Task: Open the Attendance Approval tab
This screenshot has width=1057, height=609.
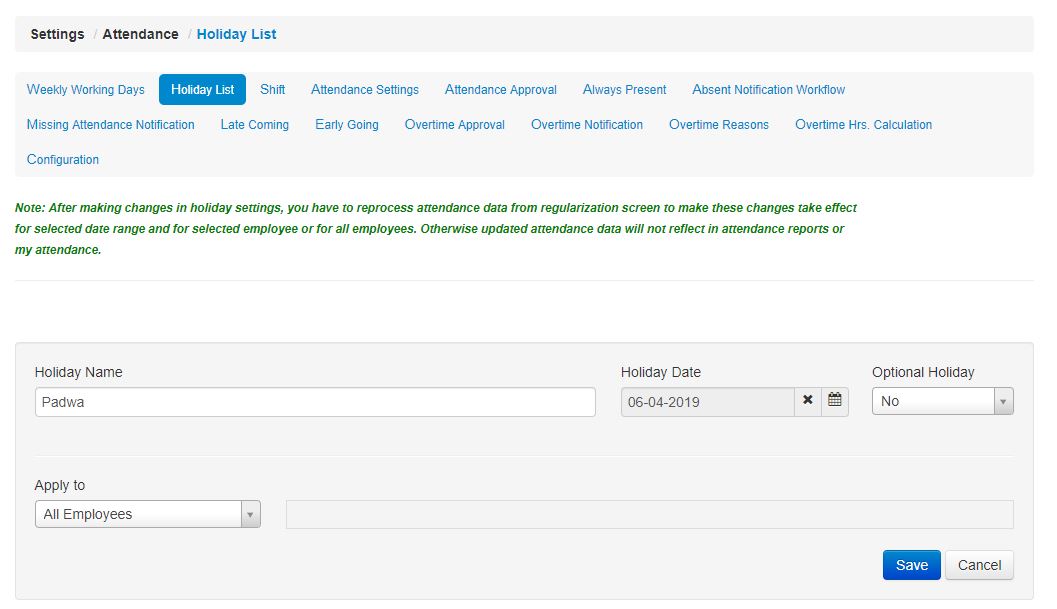Action: tap(500, 90)
